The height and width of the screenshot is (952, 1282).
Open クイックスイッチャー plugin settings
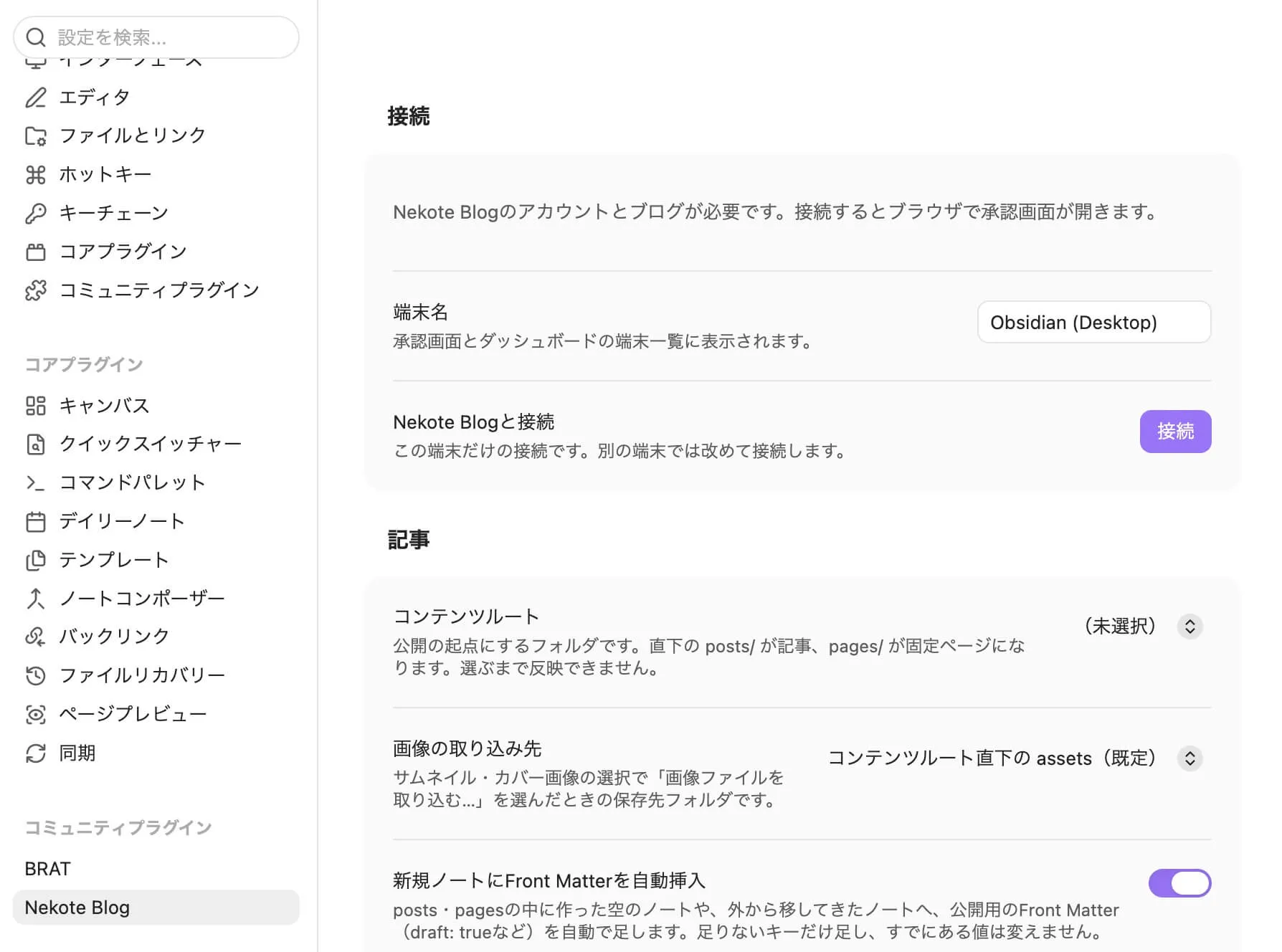pyautogui.click(x=156, y=444)
